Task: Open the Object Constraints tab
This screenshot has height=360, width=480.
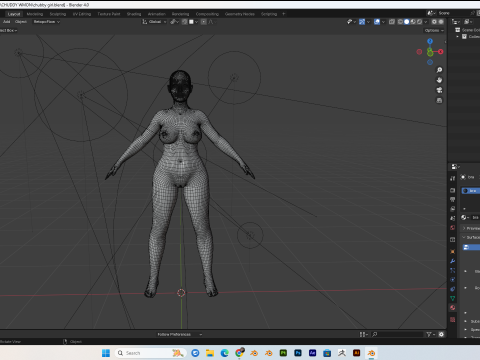Action: [x=452, y=289]
